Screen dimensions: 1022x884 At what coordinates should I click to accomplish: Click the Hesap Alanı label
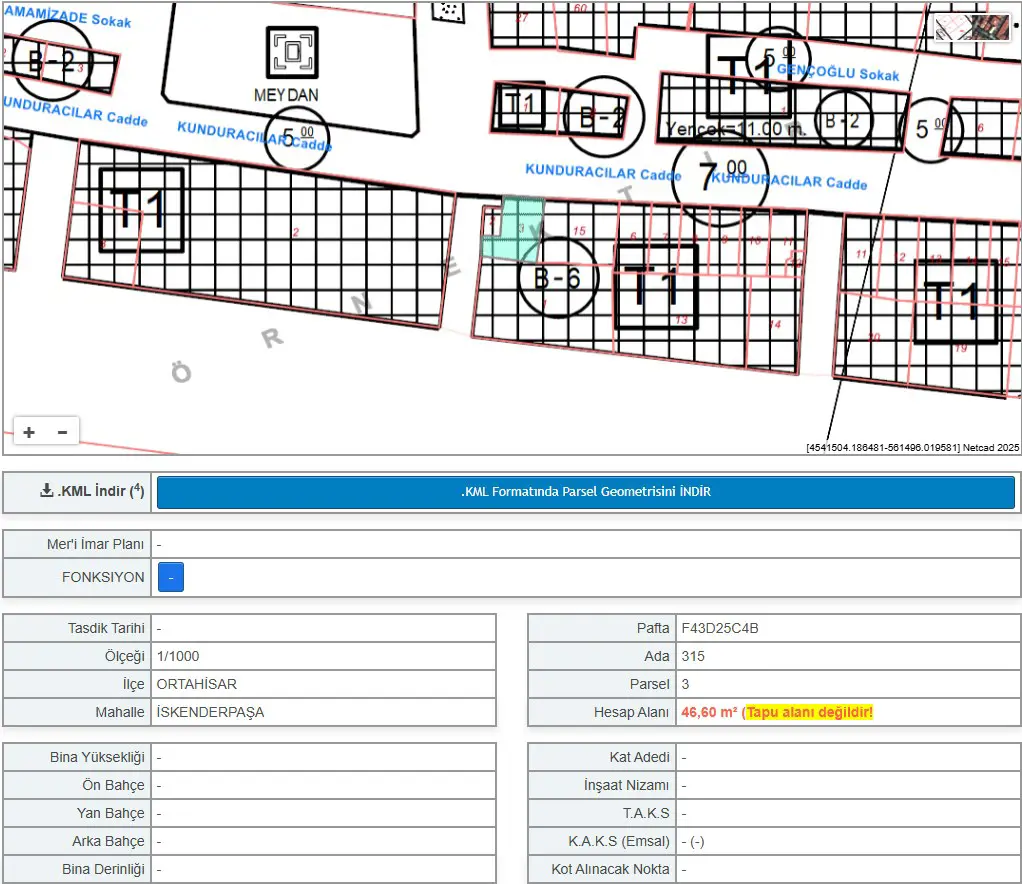coord(631,713)
